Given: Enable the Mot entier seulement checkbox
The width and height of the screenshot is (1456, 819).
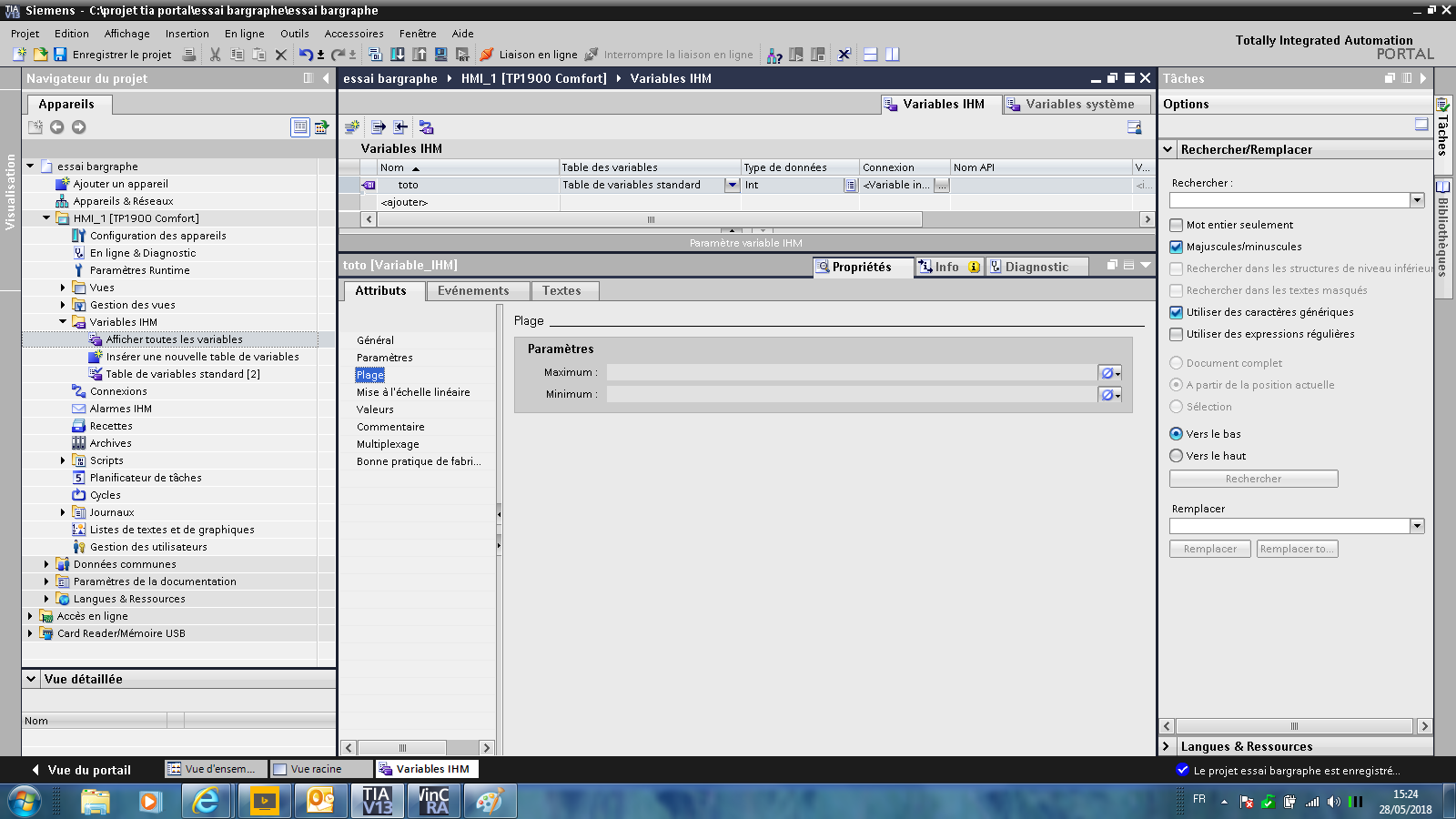Looking at the screenshot, I should tap(1177, 225).
